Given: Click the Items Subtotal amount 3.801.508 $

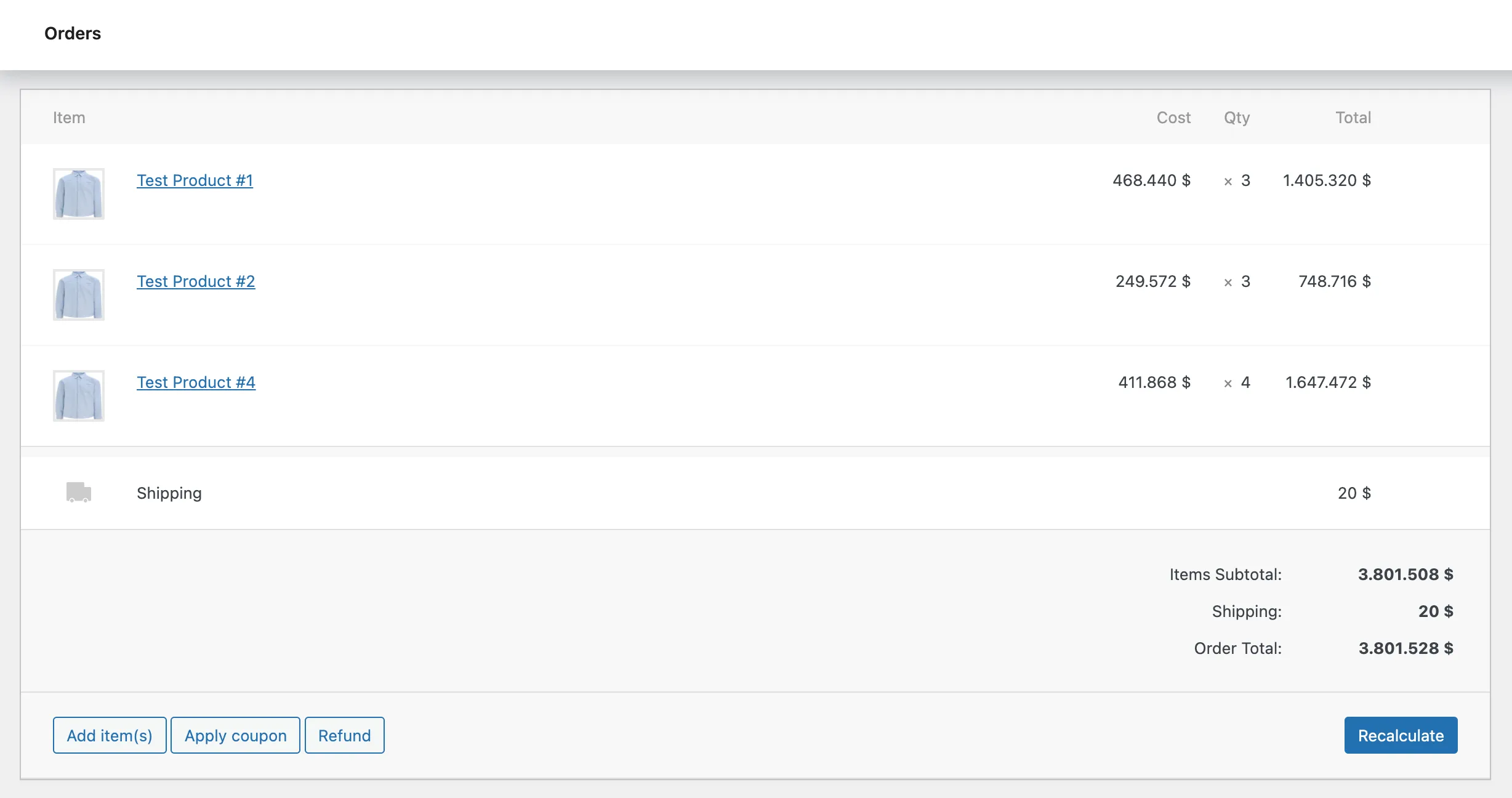Looking at the screenshot, I should [1405, 574].
